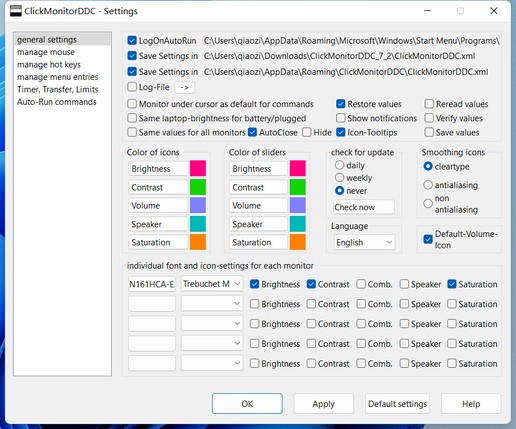Screen dimensions: 516x429
Task: Click the Check now button
Action: 364,207
